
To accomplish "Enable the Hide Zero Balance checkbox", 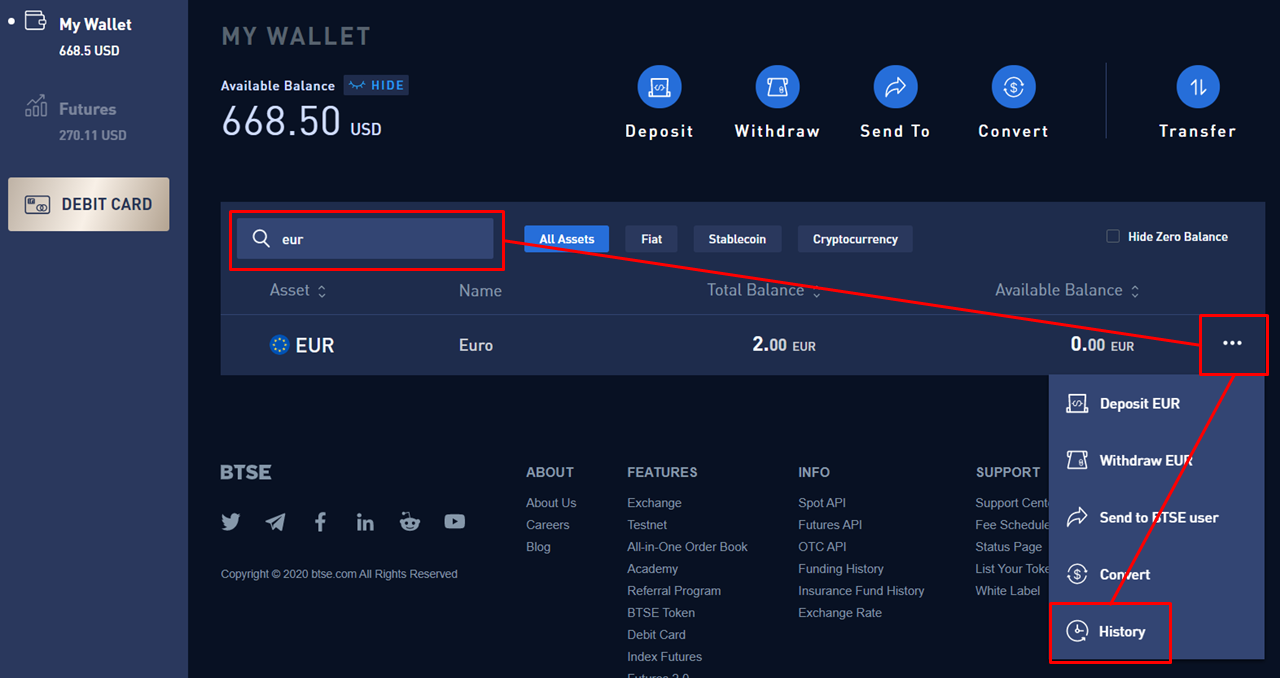I will pos(1111,235).
